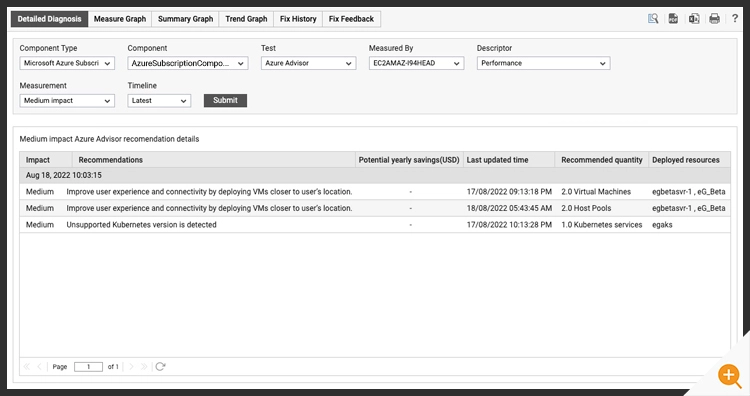Open the Trend Graph tab
The image size is (750, 396).
coord(246,19)
